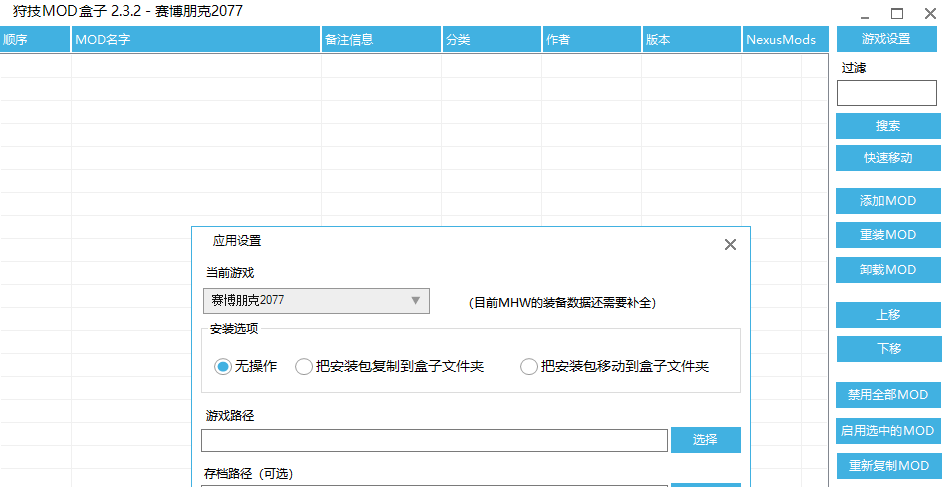This screenshot has height=487, width=947.
Task: Click the 版本 column header
Action: click(x=692, y=39)
